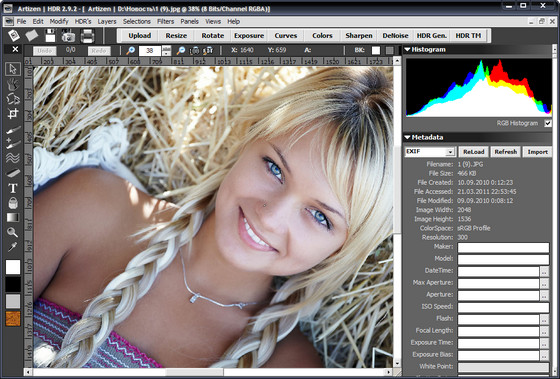Screen dimensions: 560x379
Task: Open the EXIF metadata type dropdown
Action: (430, 152)
